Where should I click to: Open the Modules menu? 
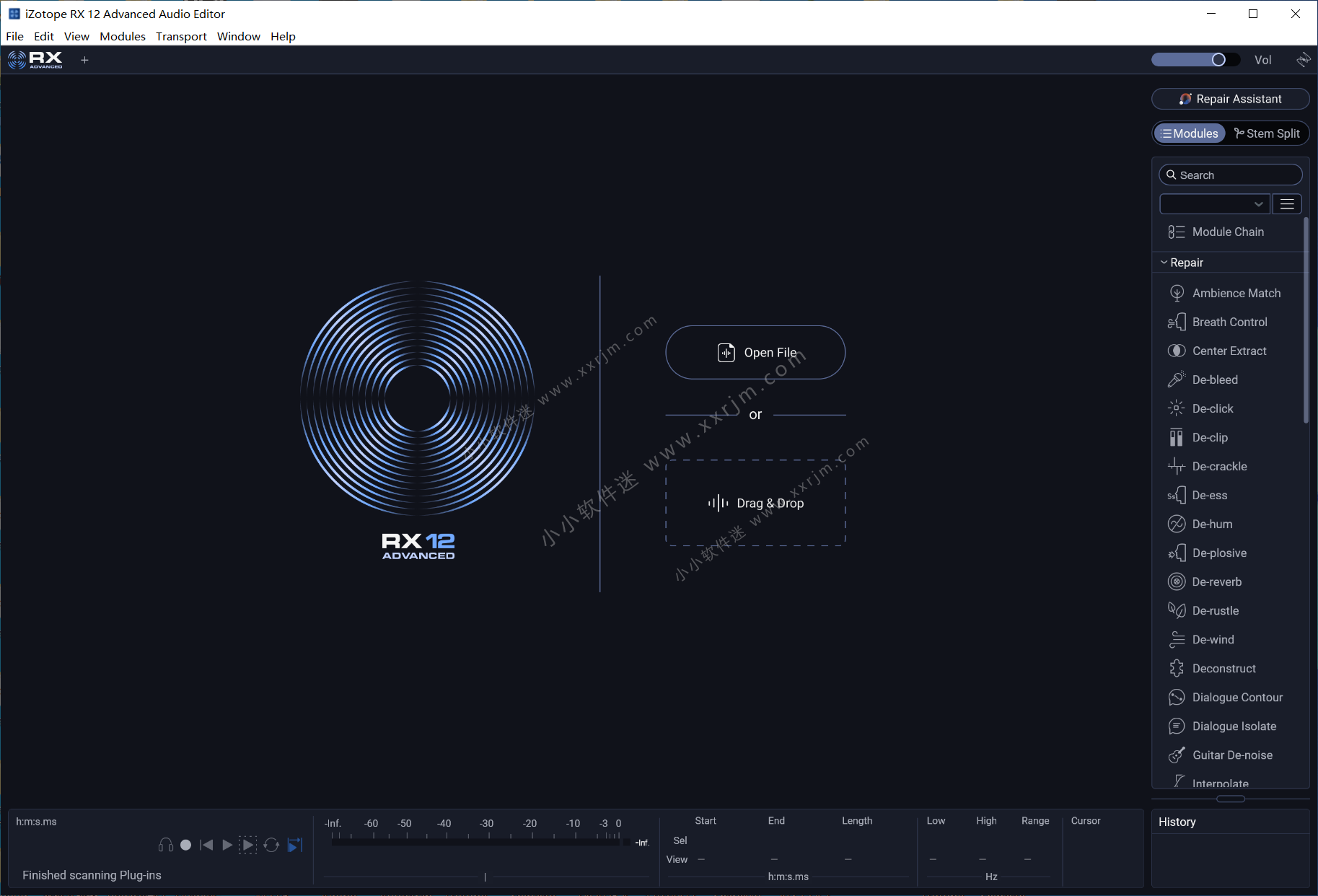coord(123,36)
